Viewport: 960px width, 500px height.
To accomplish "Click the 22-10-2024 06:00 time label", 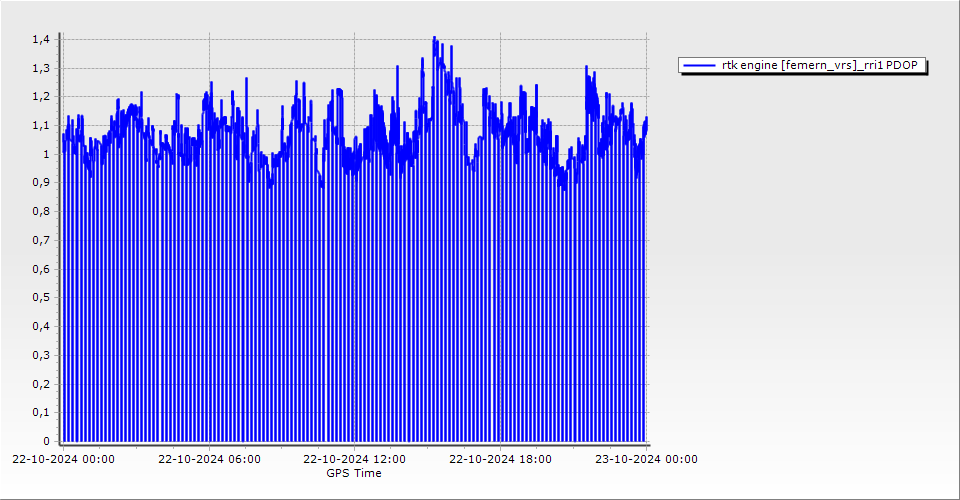I will (210, 460).
